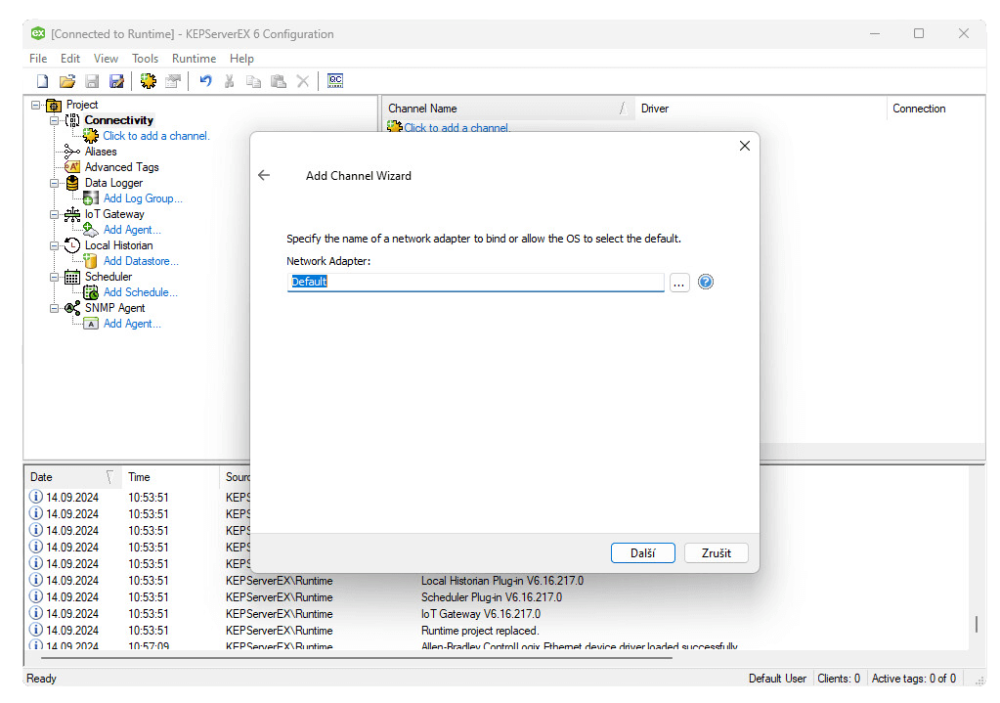The image size is (1000, 703).
Task: Click the Network Adapter text field
Action: [x=475, y=282]
